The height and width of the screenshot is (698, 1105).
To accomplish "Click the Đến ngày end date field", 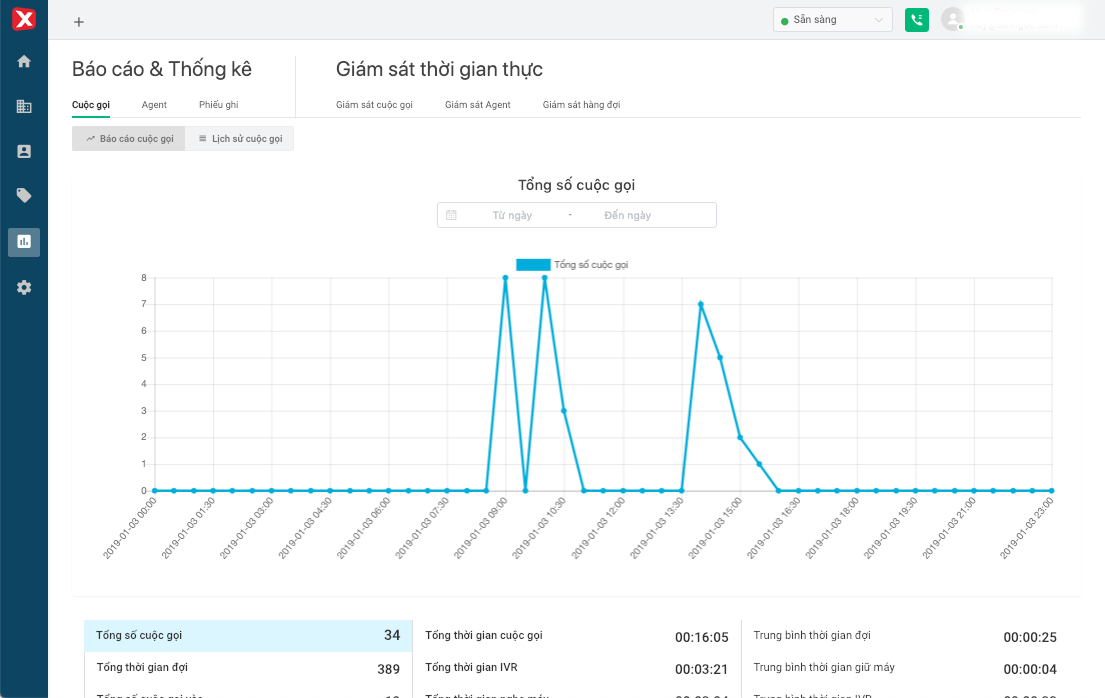I will (627, 215).
